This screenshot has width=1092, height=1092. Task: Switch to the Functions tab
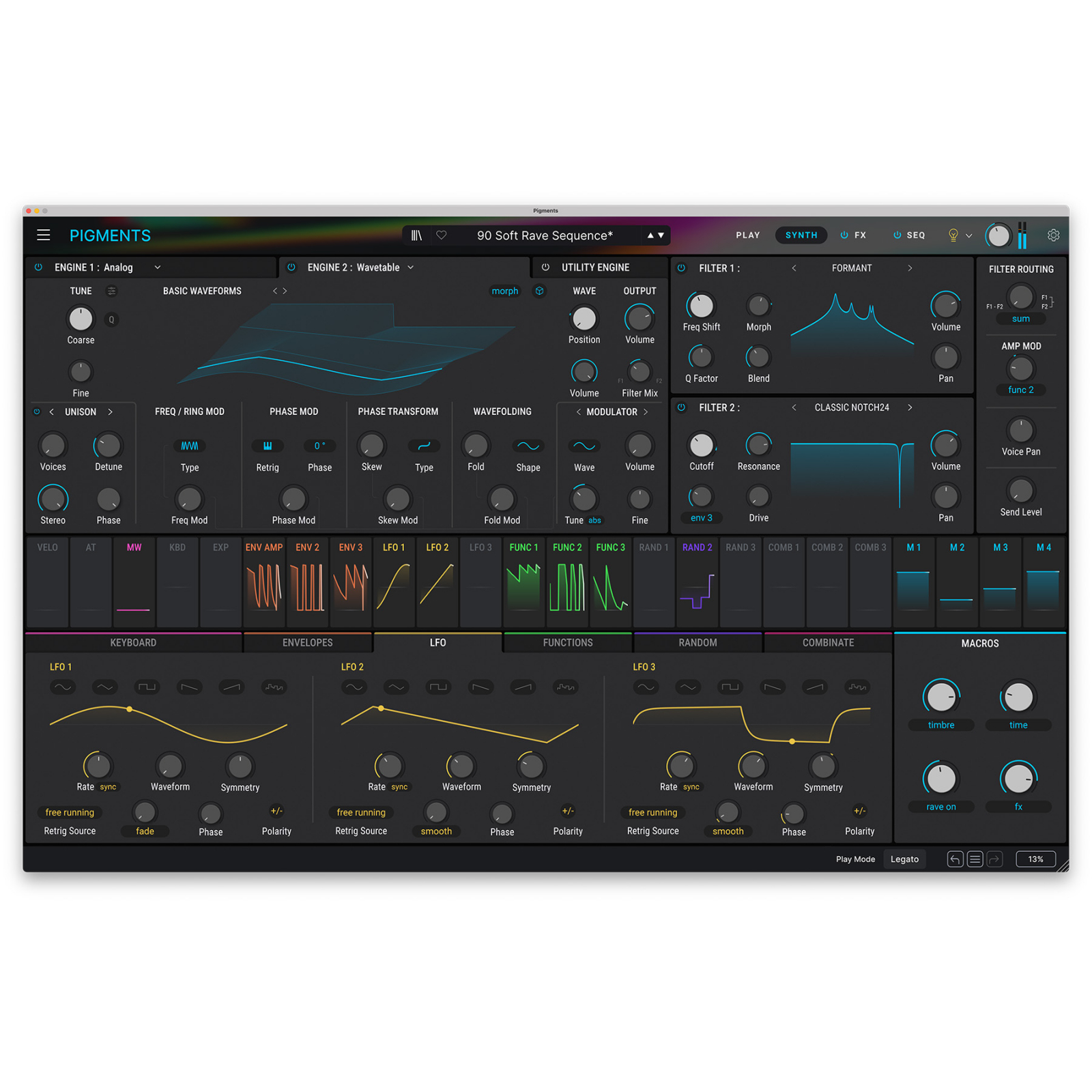pyautogui.click(x=568, y=643)
